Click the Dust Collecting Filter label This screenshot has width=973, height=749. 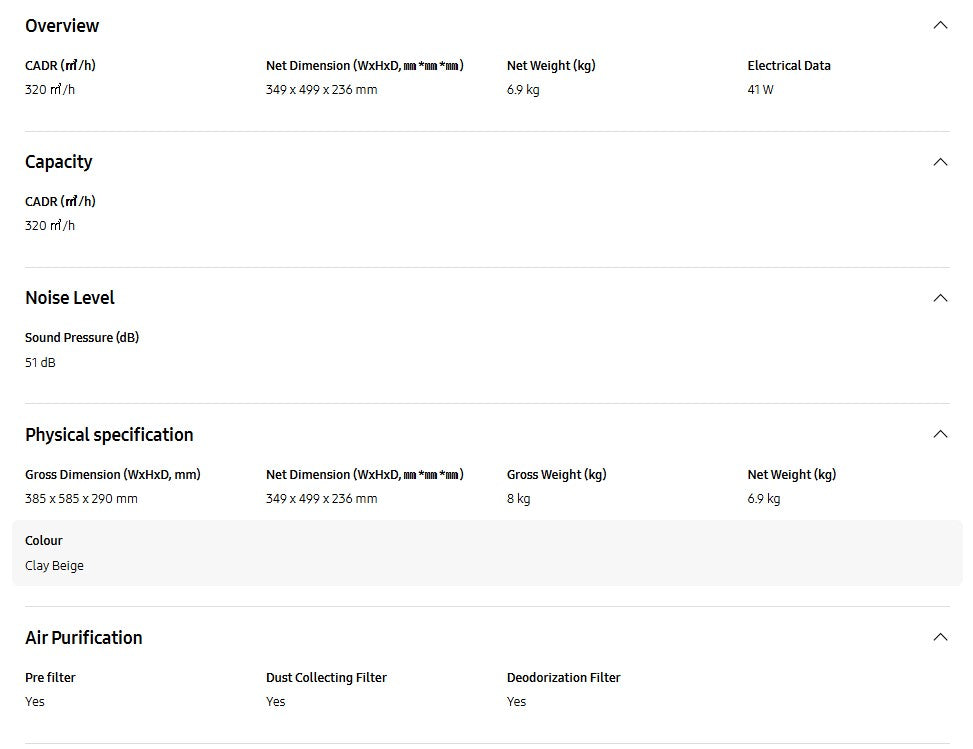(x=326, y=678)
